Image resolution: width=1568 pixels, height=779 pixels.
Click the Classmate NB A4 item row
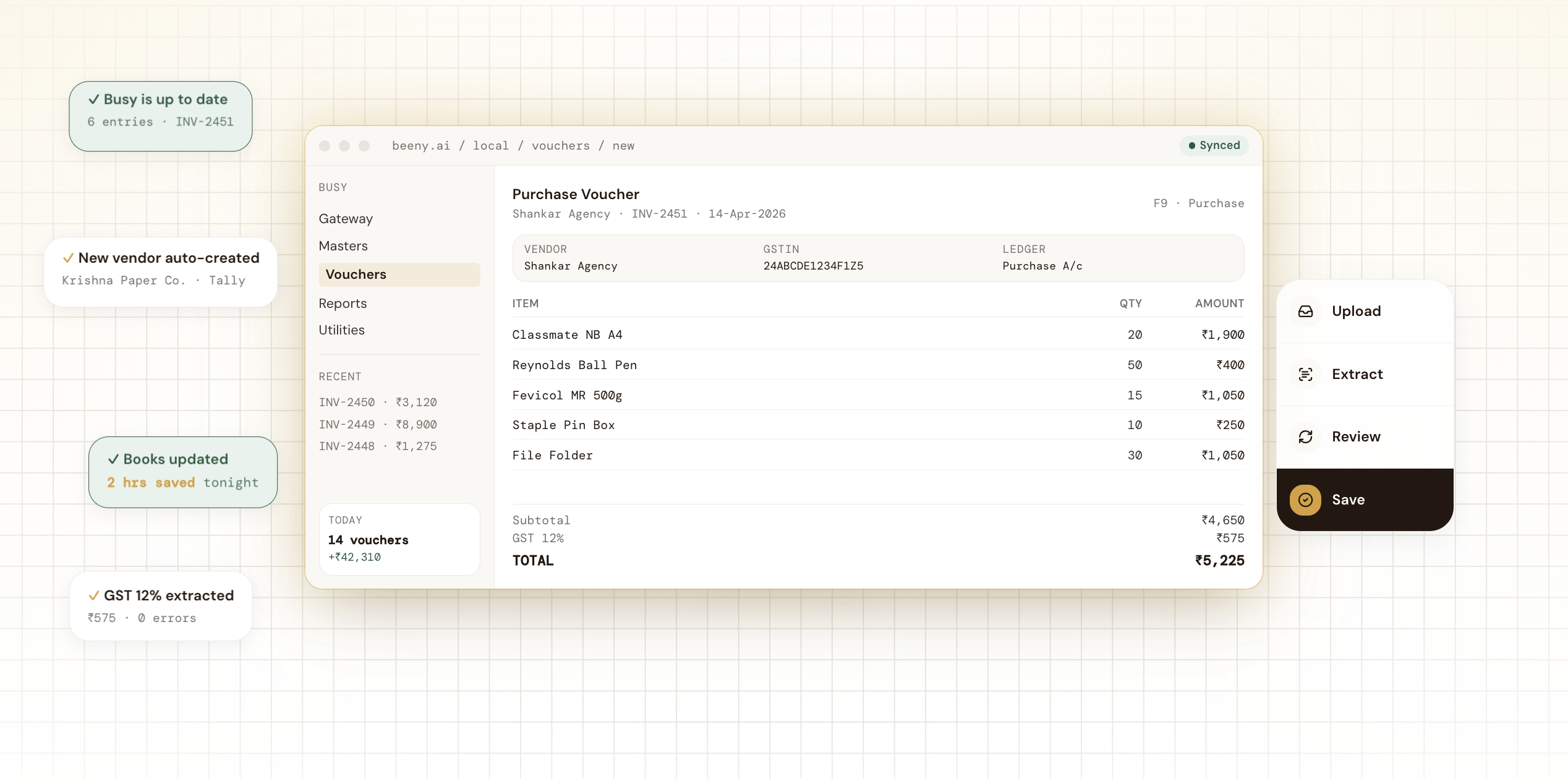click(878, 334)
